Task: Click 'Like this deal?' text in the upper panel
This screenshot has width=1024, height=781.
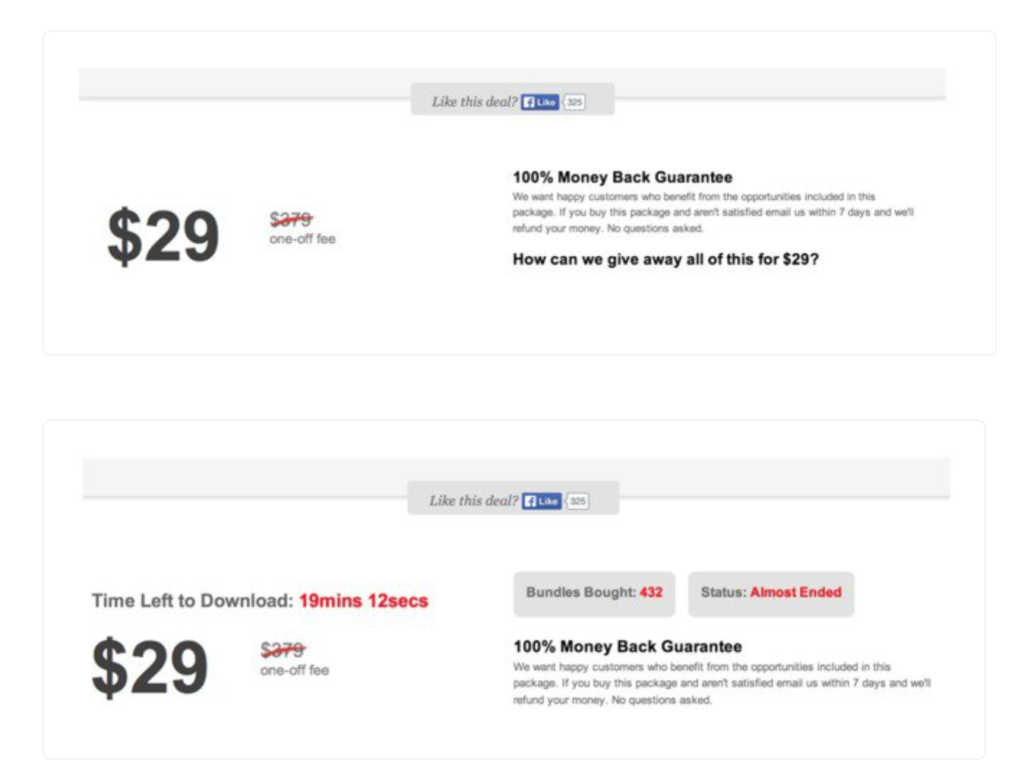Action: click(474, 102)
